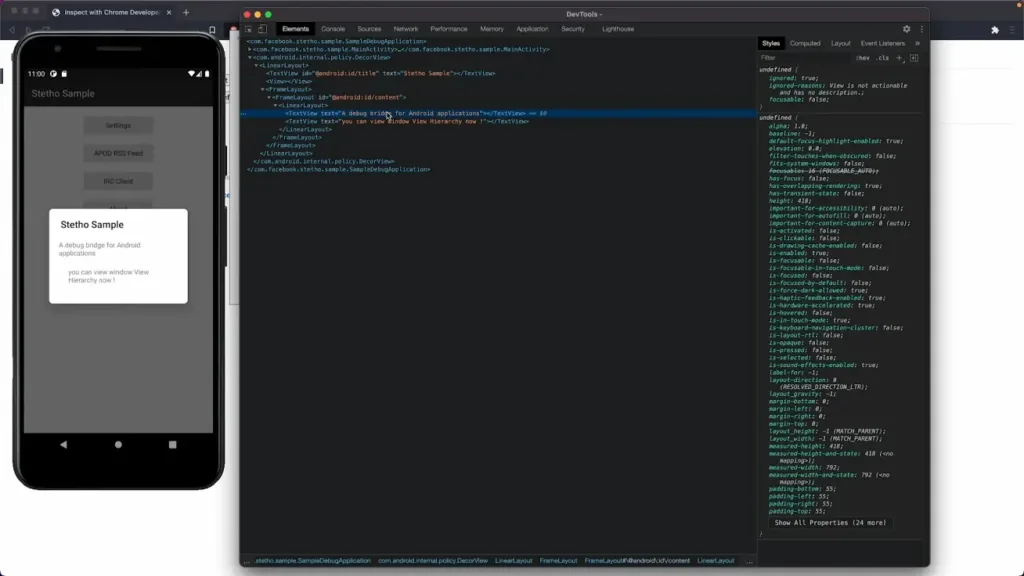
Task: Open the Sources tab
Action: pyautogui.click(x=369, y=29)
